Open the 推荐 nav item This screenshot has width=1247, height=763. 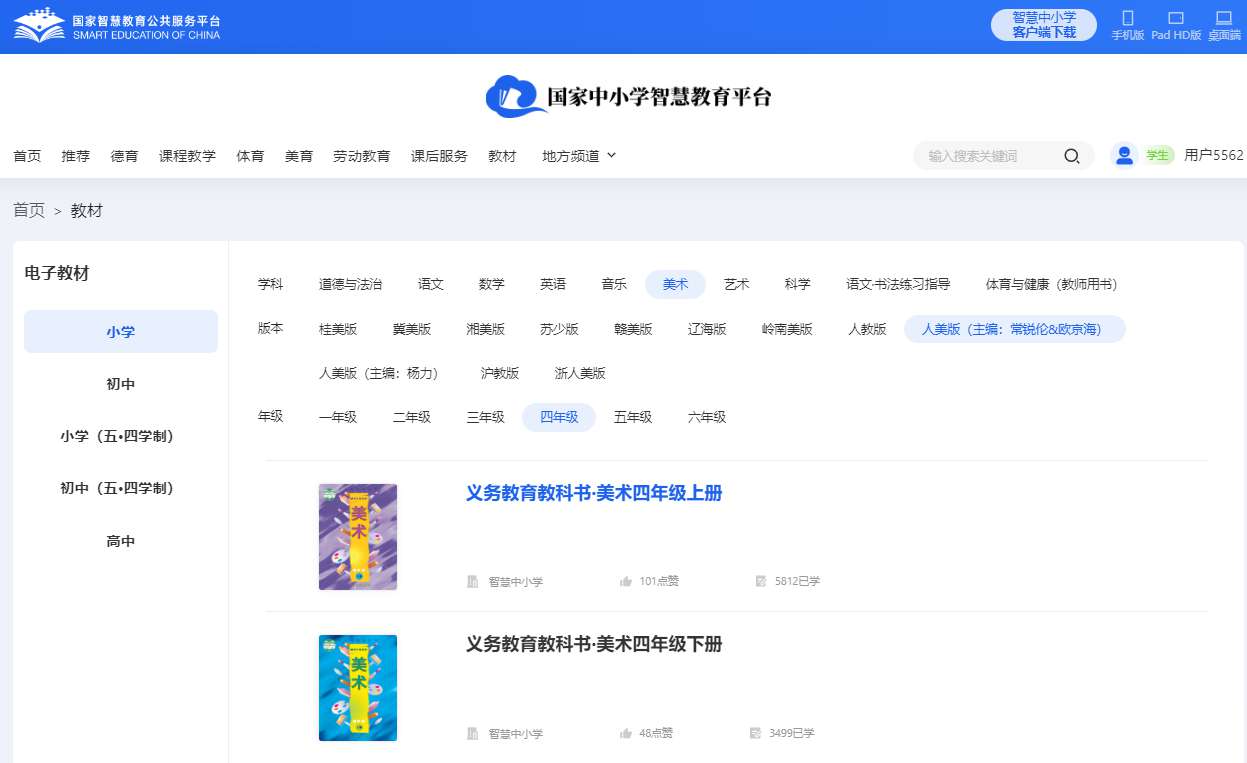[75, 156]
